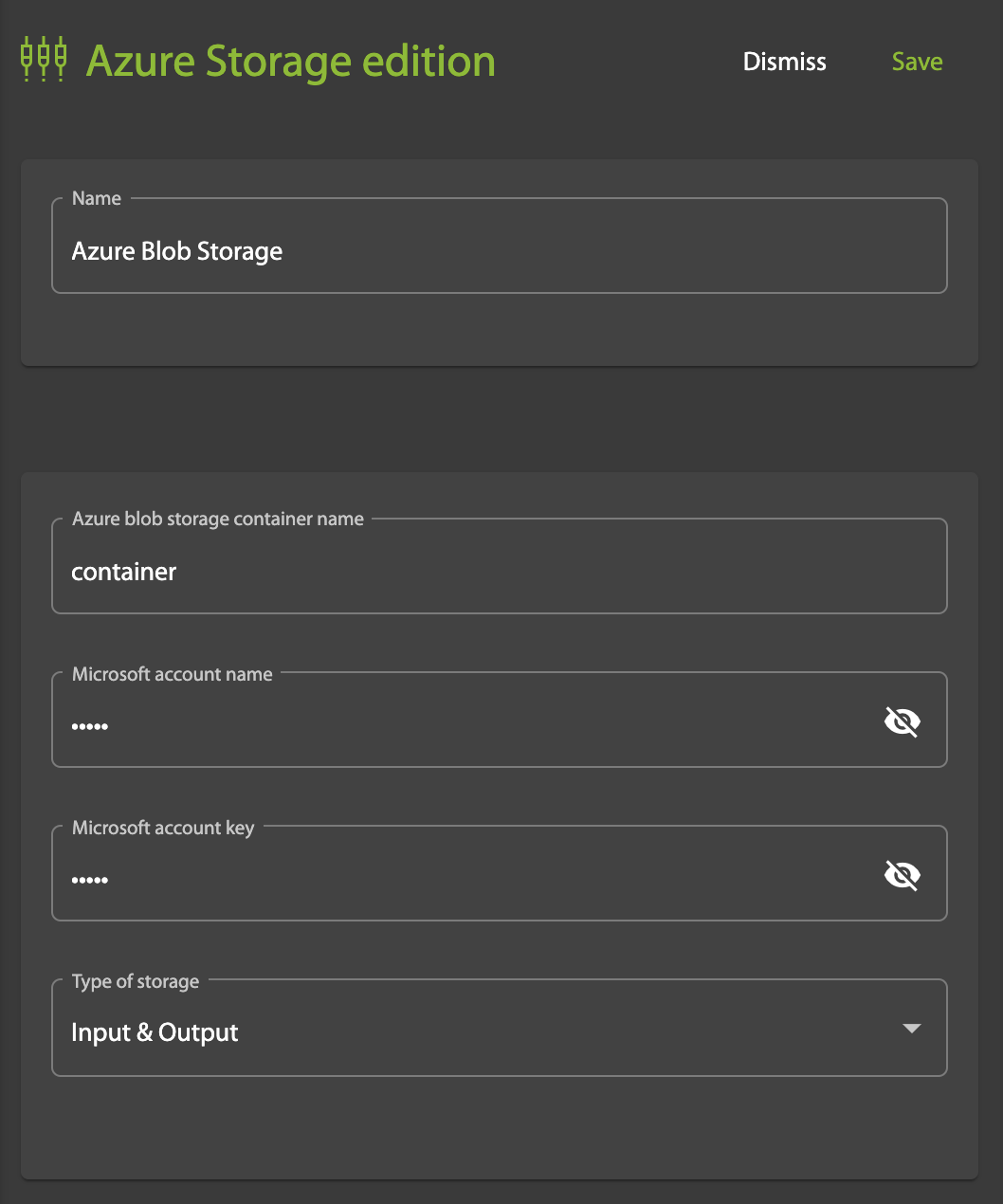The width and height of the screenshot is (1003, 1204).
Task: Save the Azure Storage configuration
Action: pos(917,62)
